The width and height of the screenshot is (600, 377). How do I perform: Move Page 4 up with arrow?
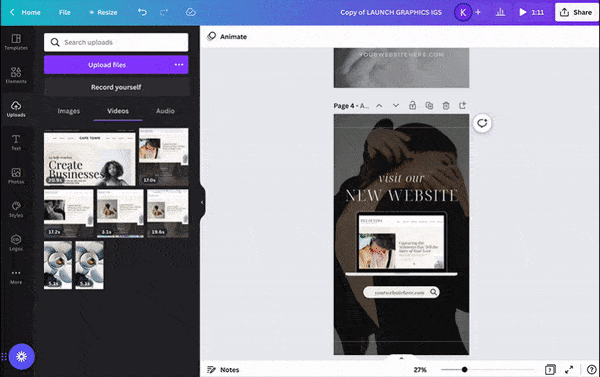(x=379, y=106)
